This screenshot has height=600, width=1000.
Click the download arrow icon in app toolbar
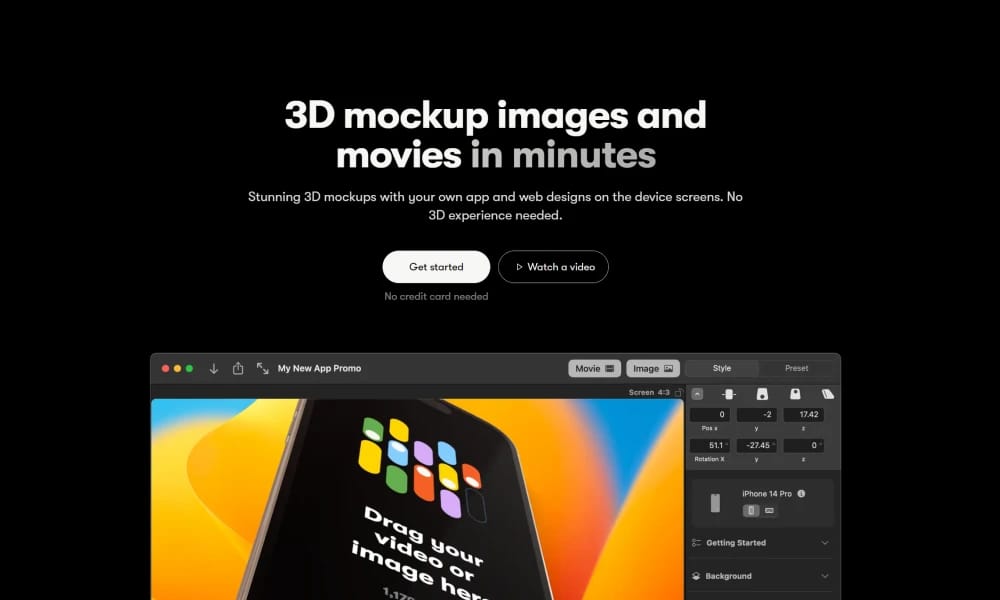[x=214, y=369]
